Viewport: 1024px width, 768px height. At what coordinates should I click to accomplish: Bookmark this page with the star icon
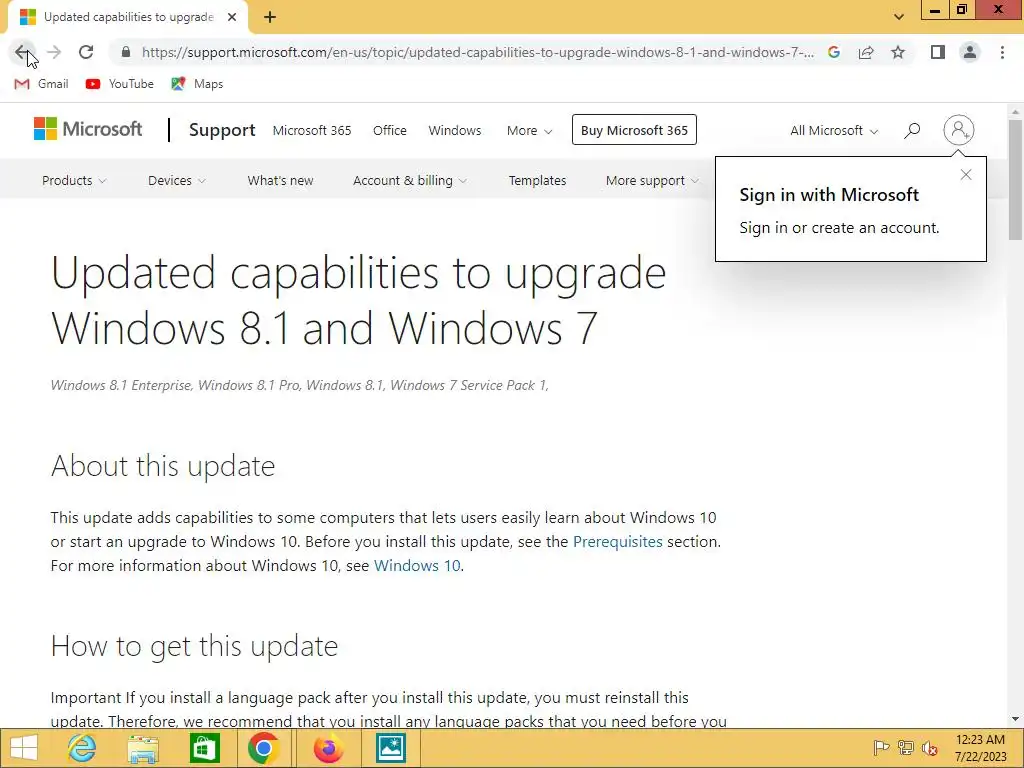click(x=898, y=52)
